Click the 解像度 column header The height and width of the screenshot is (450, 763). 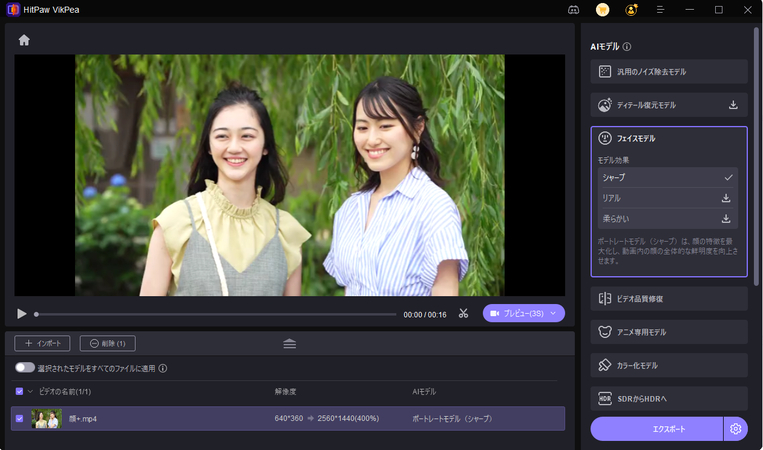286,392
